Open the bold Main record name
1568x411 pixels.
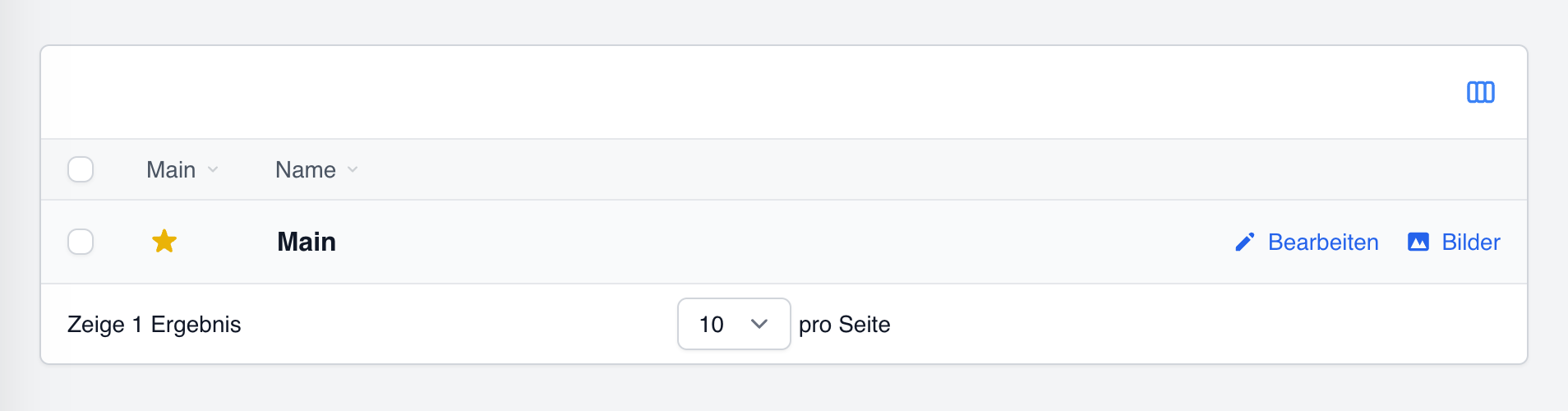coord(307,242)
